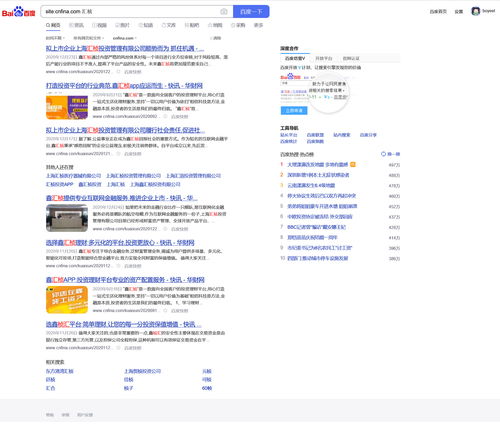Screen dimensions: 500x439
Task: Open 帮助 link in footer
Action: (50, 415)
